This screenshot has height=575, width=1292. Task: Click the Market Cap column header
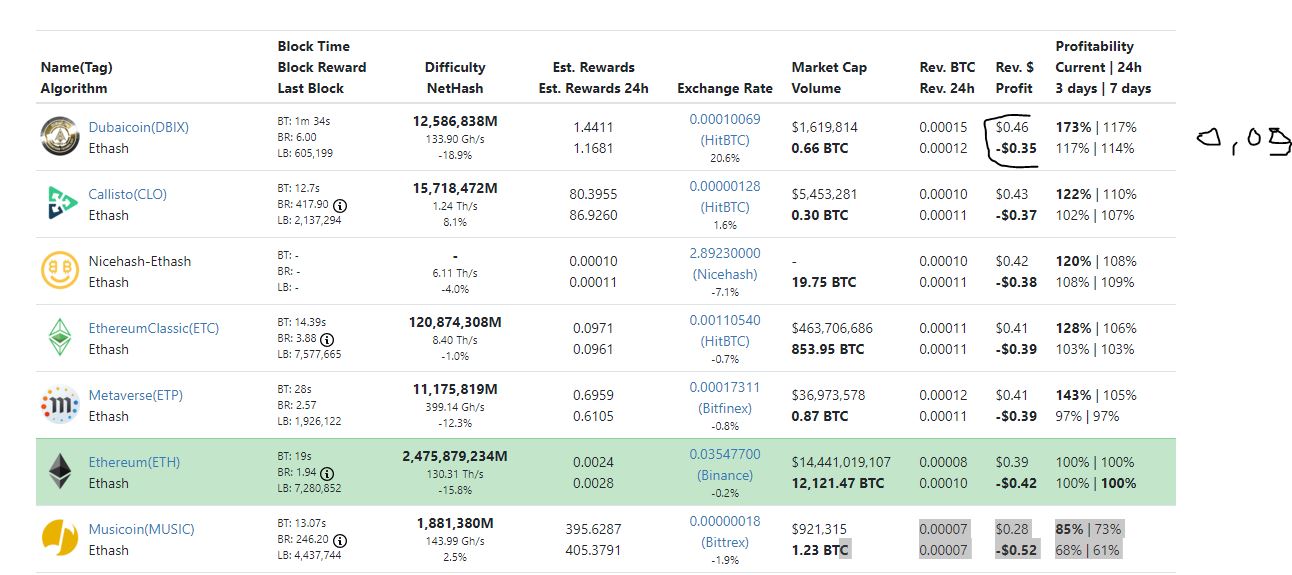pos(829,67)
